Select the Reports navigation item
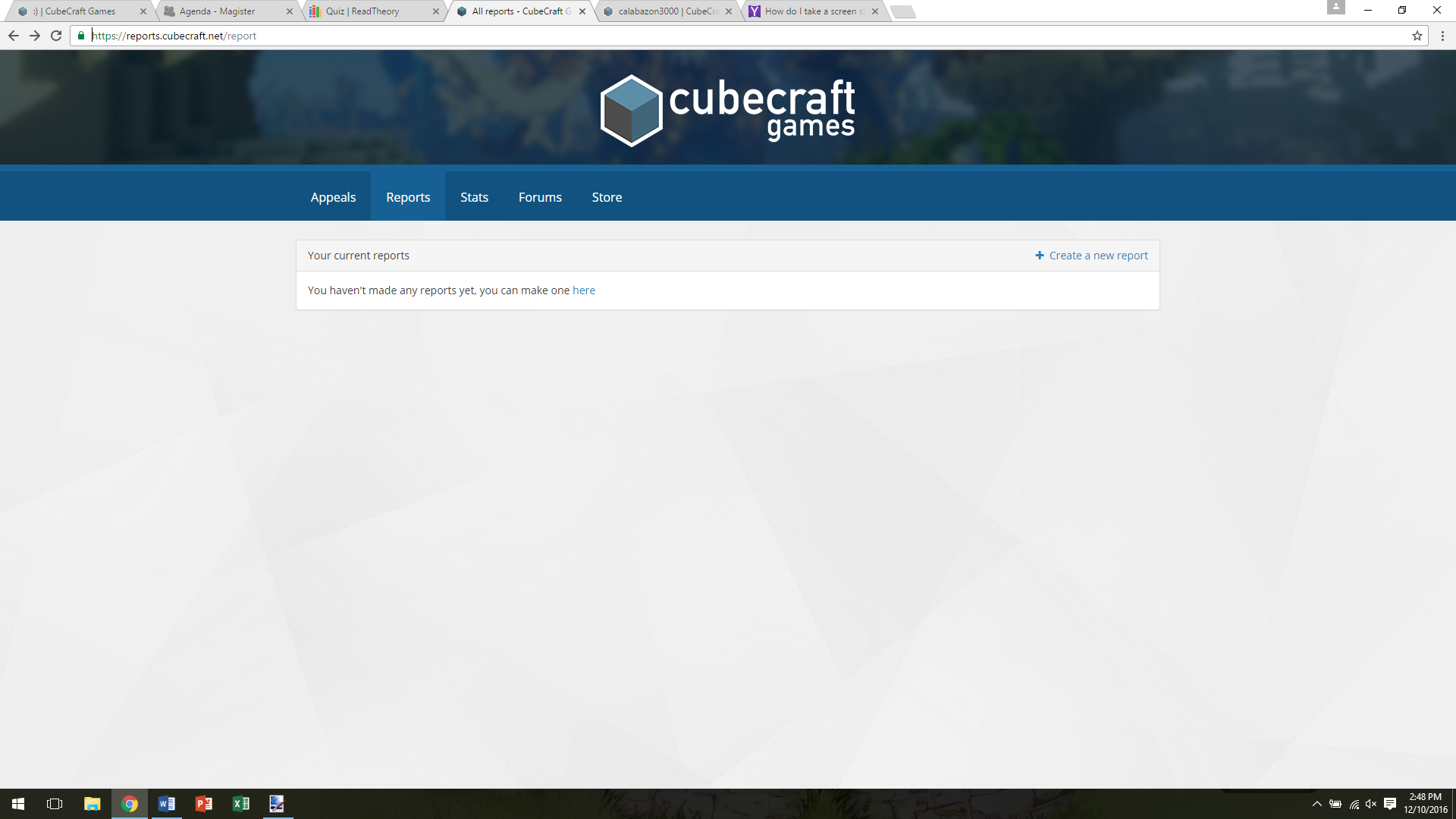This screenshot has height=819, width=1456. click(408, 197)
